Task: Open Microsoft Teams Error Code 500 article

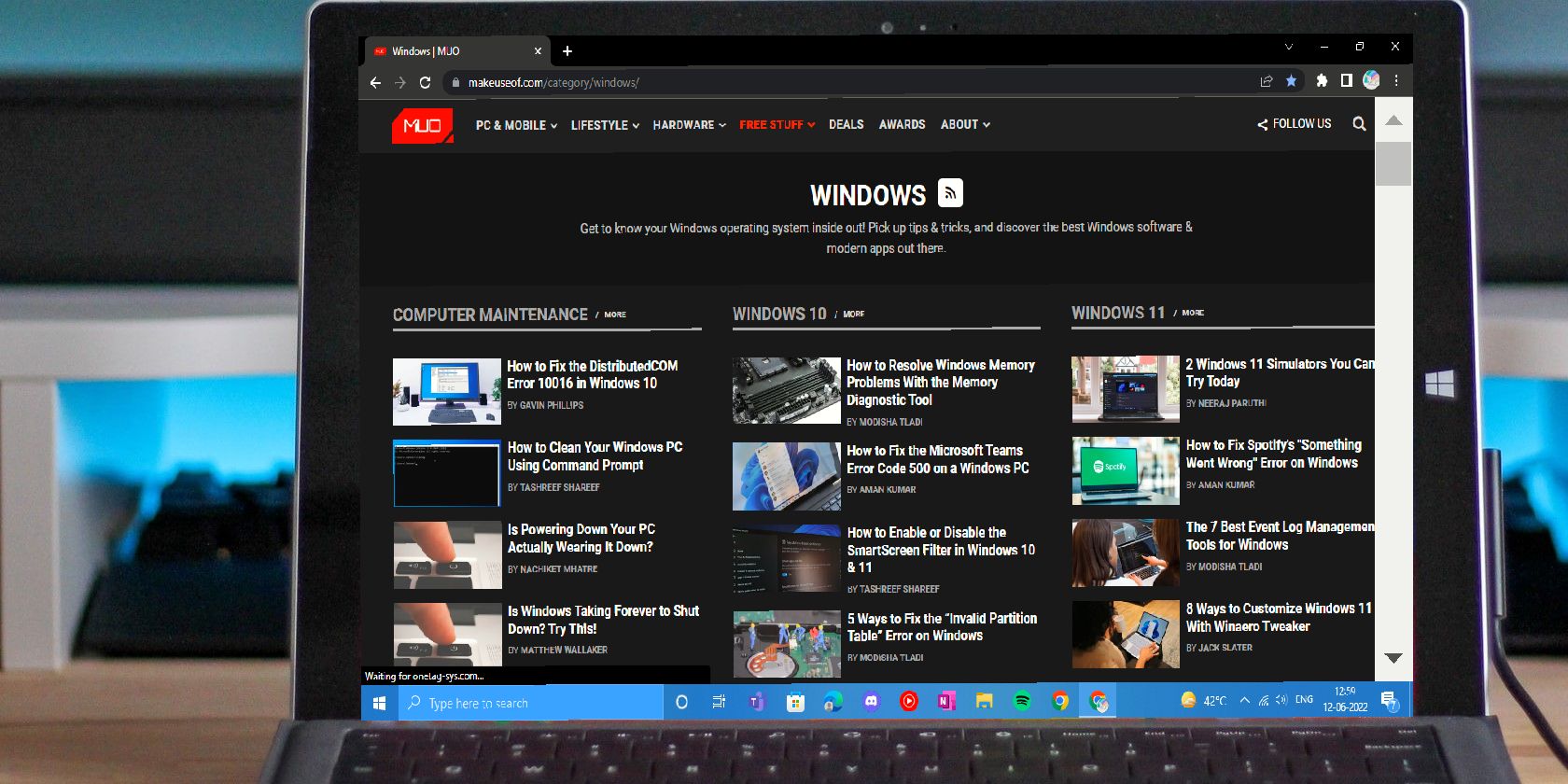Action: (x=938, y=459)
